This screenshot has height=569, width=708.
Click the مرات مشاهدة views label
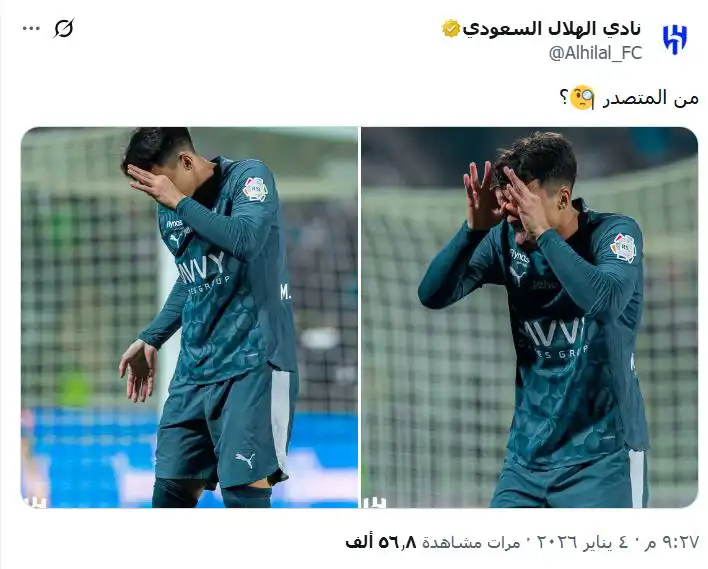[472, 542]
